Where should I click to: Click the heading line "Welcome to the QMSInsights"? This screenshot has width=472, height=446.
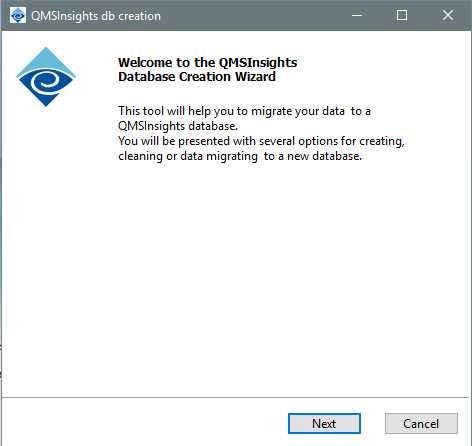click(x=208, y=63)
